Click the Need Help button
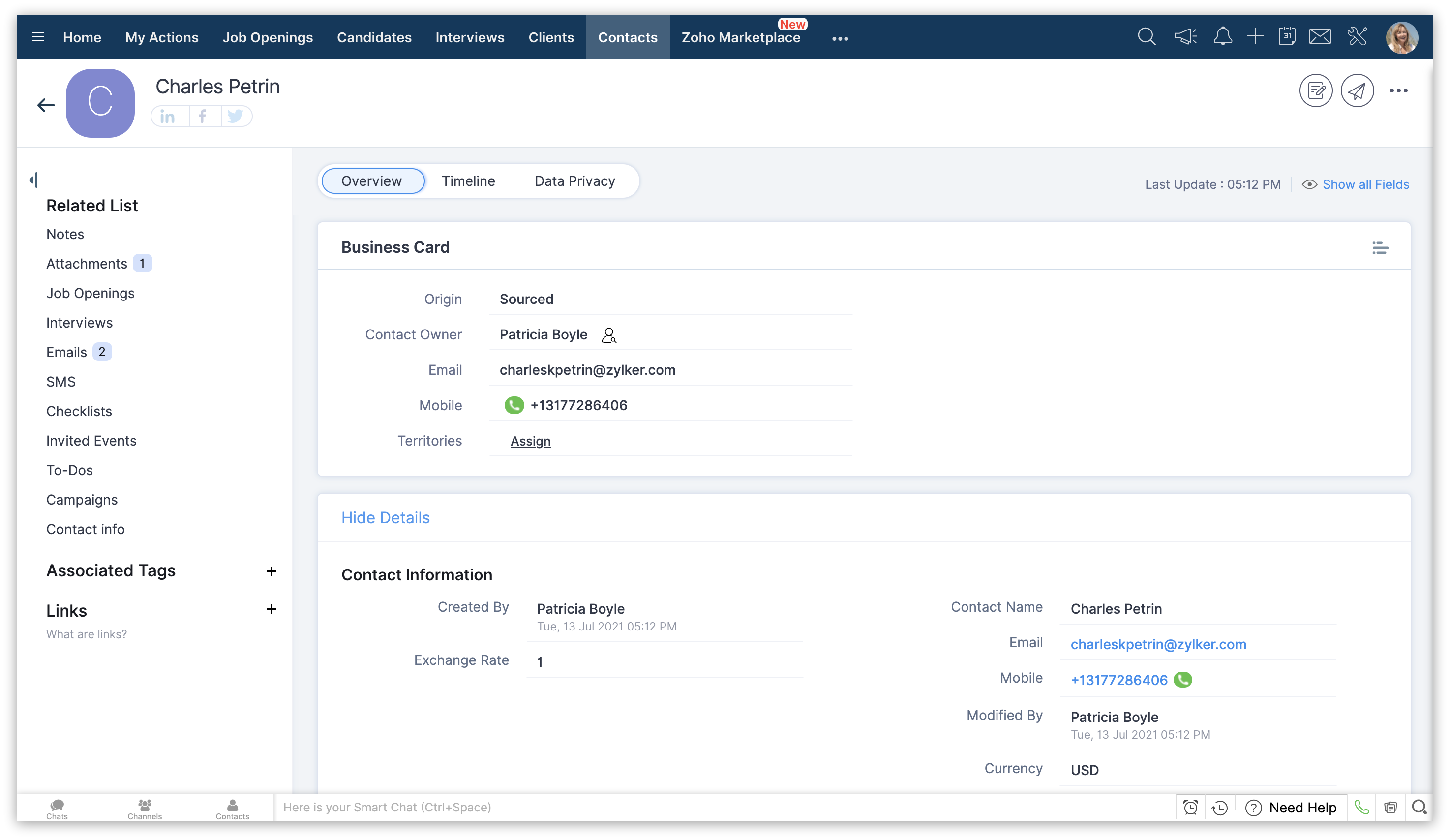The height and width of the screenshot is (840, 1450). tap(1291, 808)
